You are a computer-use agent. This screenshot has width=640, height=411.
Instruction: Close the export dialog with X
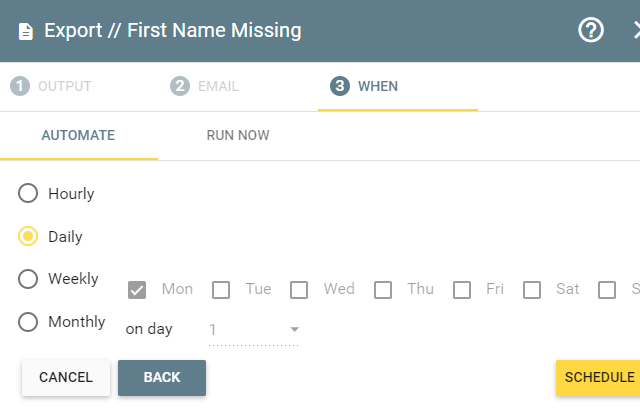pyautogui.click(x=636, y=30)
